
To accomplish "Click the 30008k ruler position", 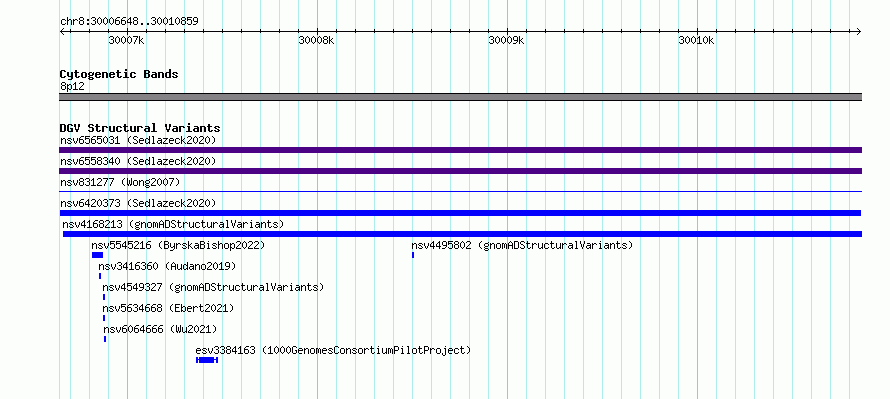I will click(x=317, y=41).
